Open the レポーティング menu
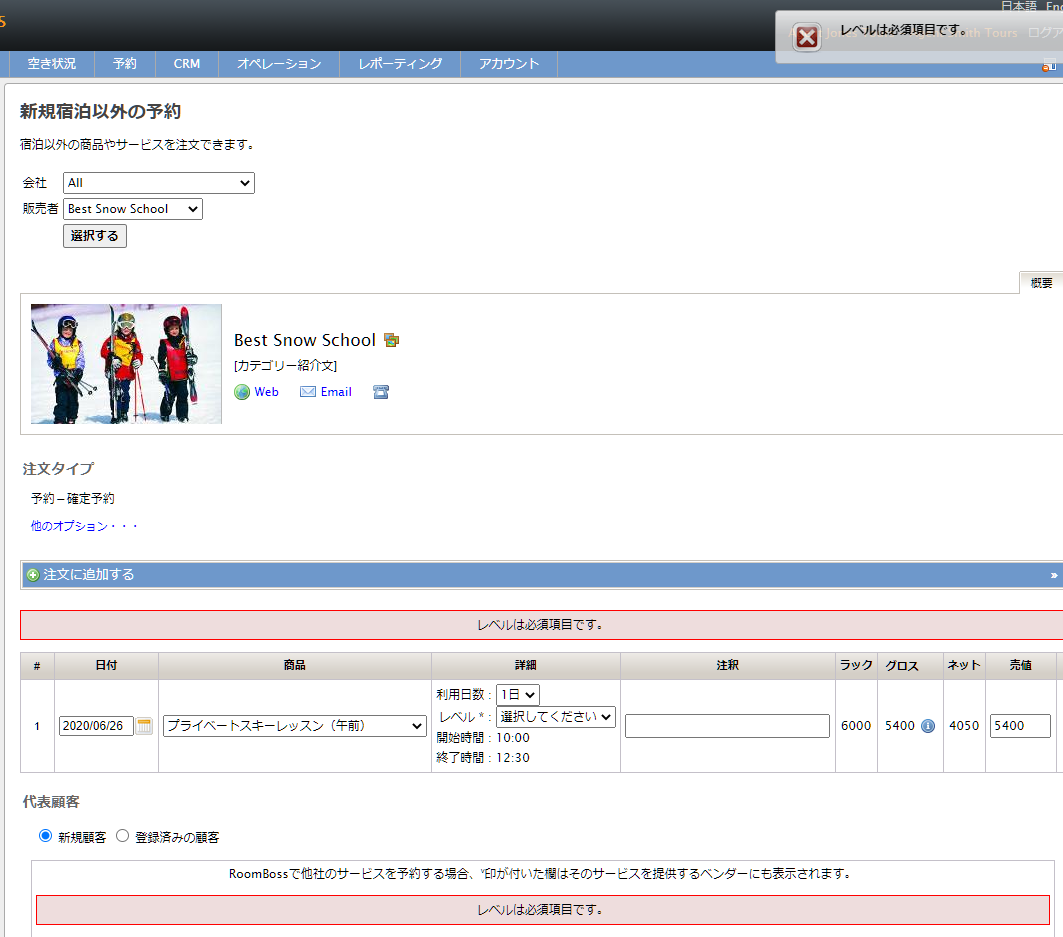The height and width of the screenshot is (937, 1063). click(399, 64)
